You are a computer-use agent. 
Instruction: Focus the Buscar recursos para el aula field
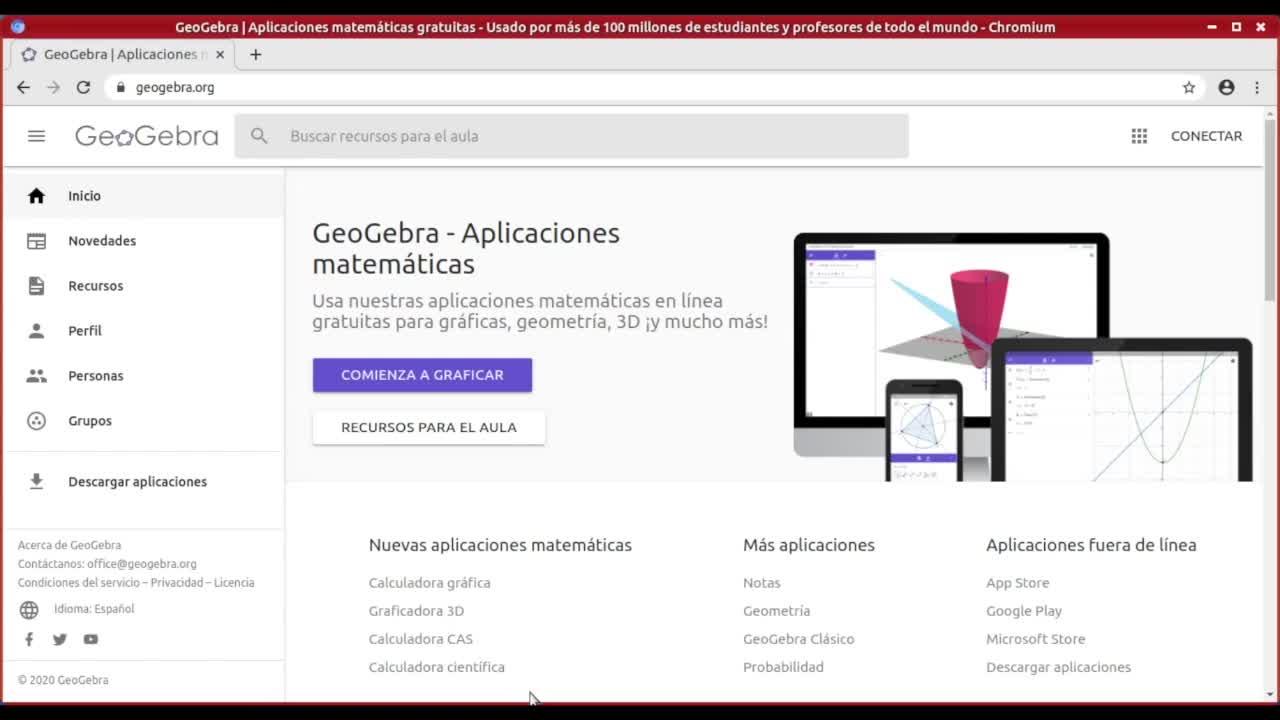(x=572, y=136)
